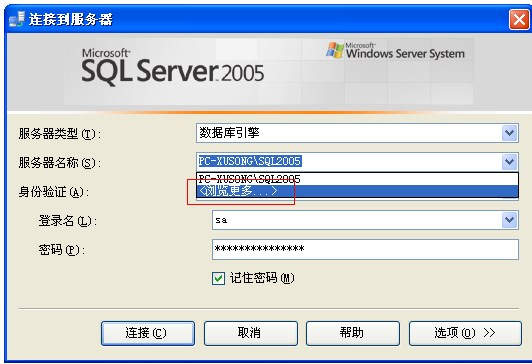Screen dimensions: 532x364
Task: Collapse the 服务器名称 dropdown arrow
Action: point(509,162)
